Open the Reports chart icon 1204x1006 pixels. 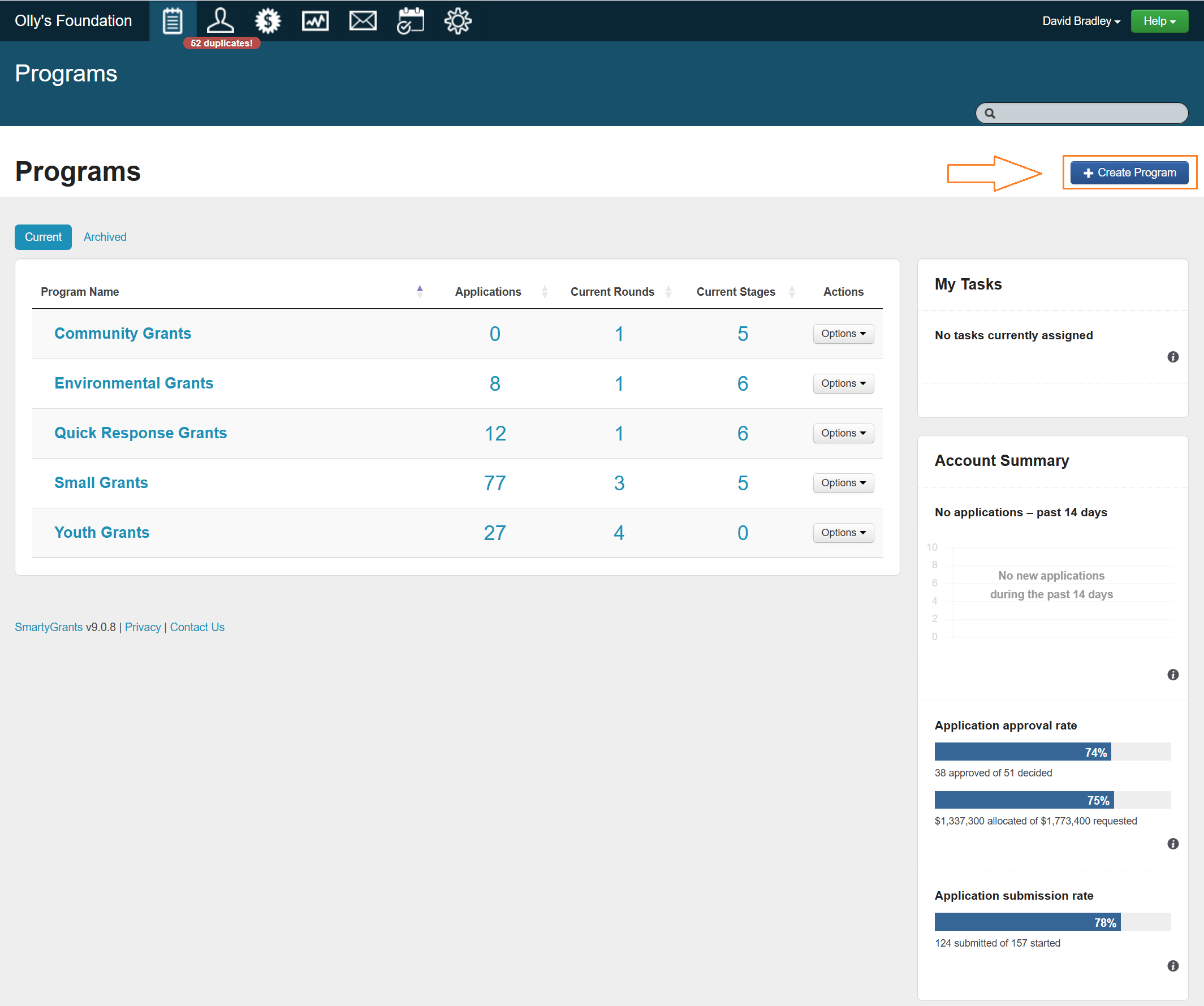click(316, 21)
